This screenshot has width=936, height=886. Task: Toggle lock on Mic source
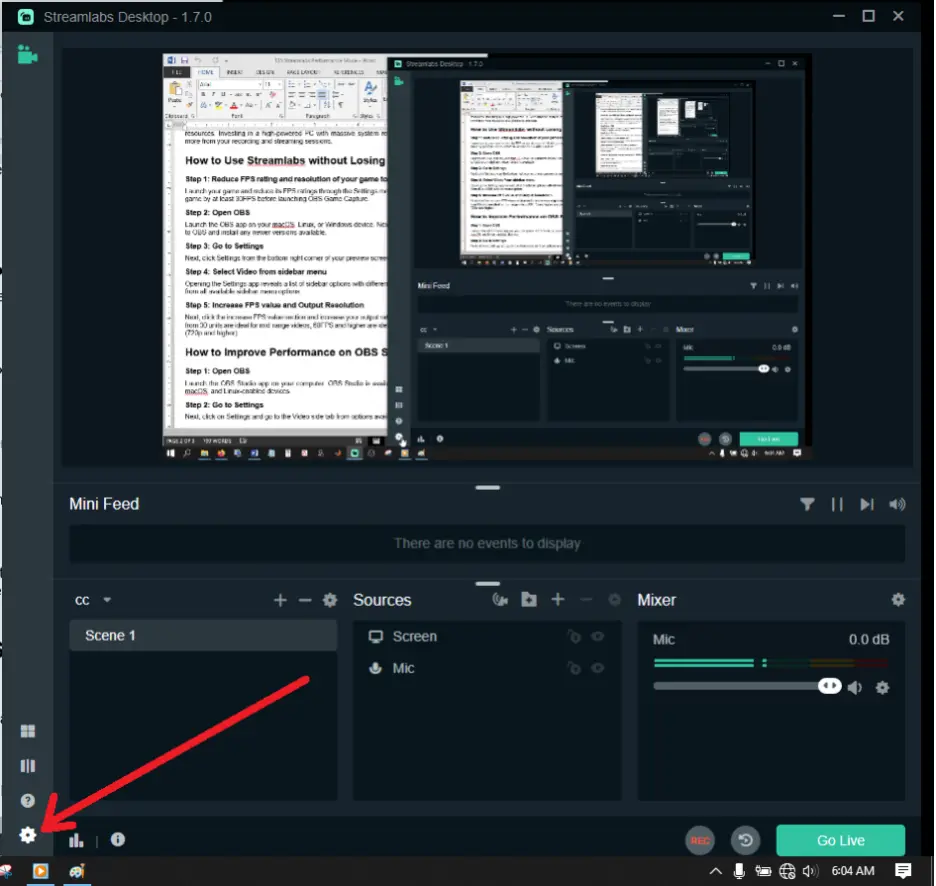574,668
